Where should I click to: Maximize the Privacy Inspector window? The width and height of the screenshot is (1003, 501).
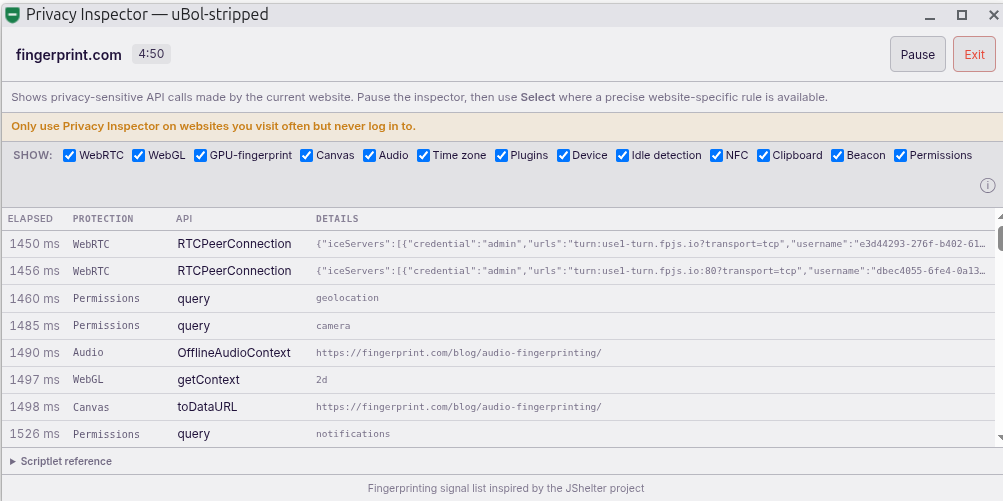click(x=961, y=15)
